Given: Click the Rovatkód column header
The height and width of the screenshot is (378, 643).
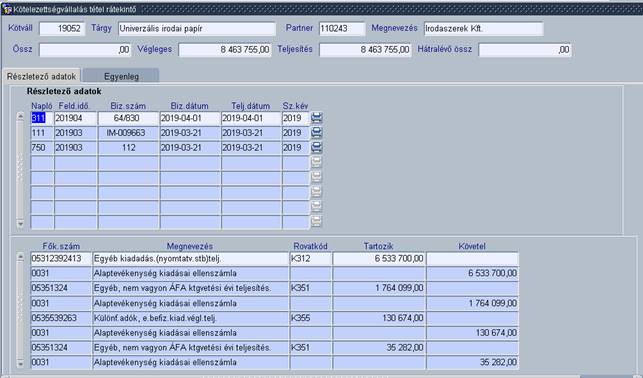Looking at the screenshot, I should (x=310, y=246).
